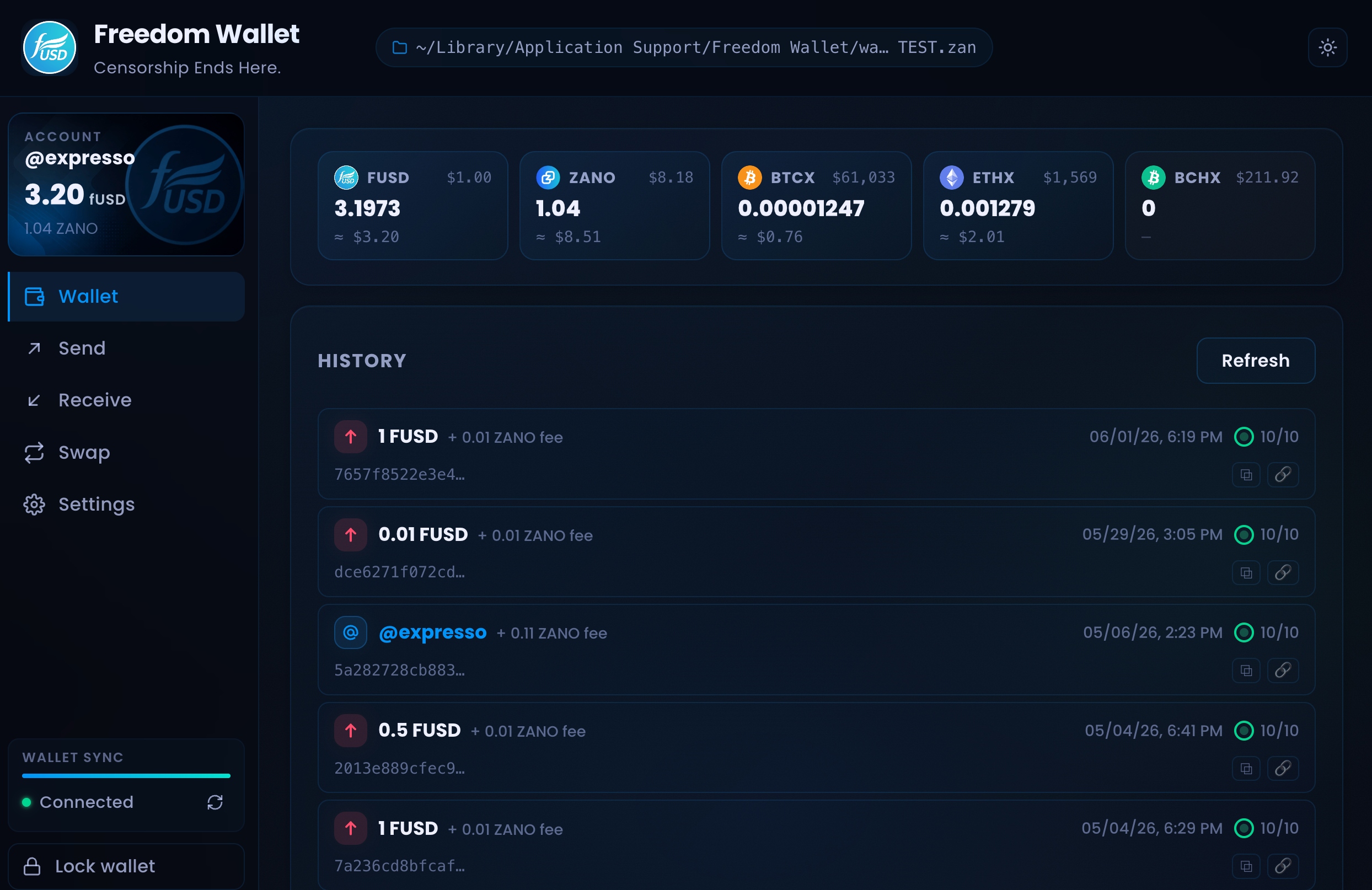
Task: Click the folder icon in path bar
Action: click(x=399, y=47)
